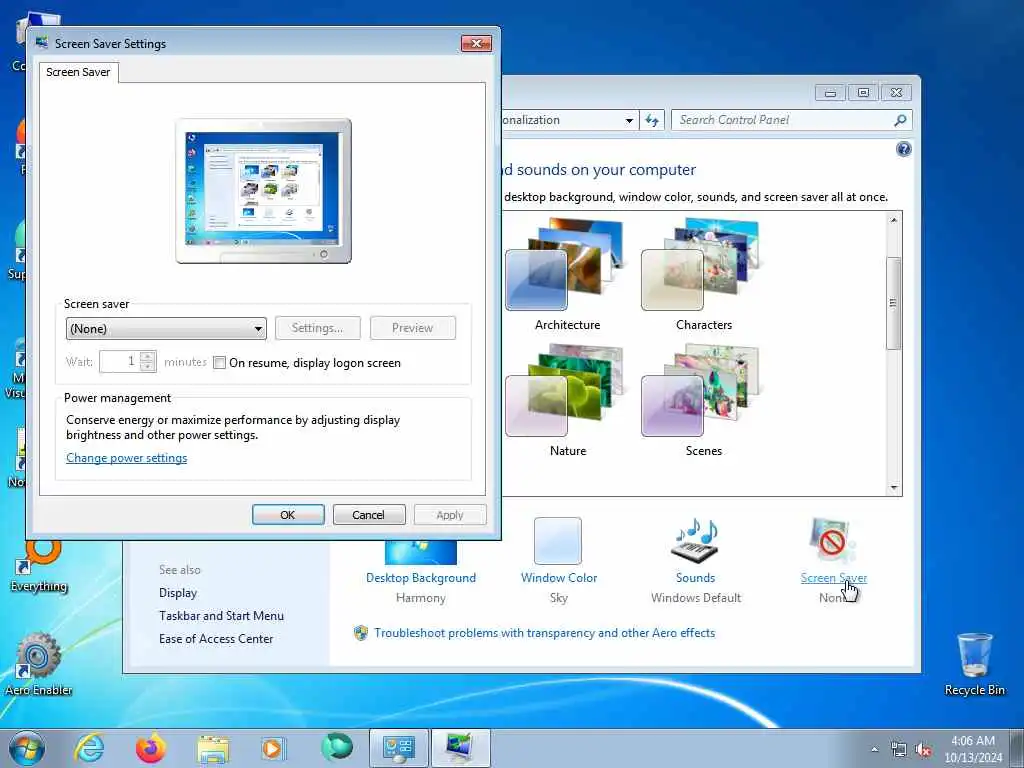
Task: Open Ease of Access Center link
Action: point(216,639)
